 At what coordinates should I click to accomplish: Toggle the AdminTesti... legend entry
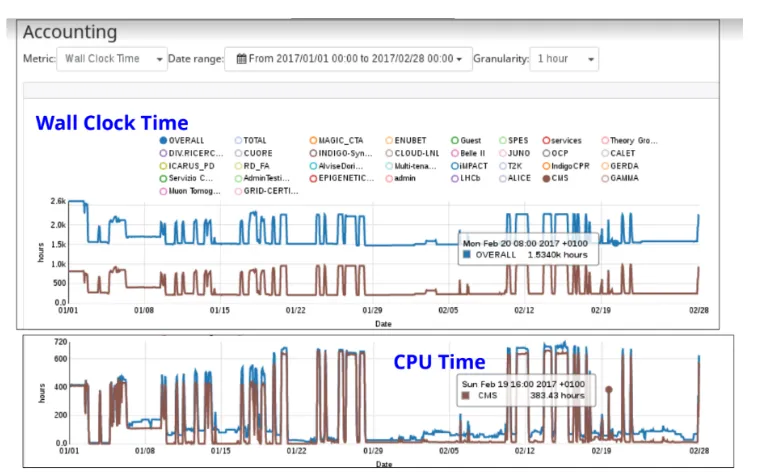(x=262, y=178)
